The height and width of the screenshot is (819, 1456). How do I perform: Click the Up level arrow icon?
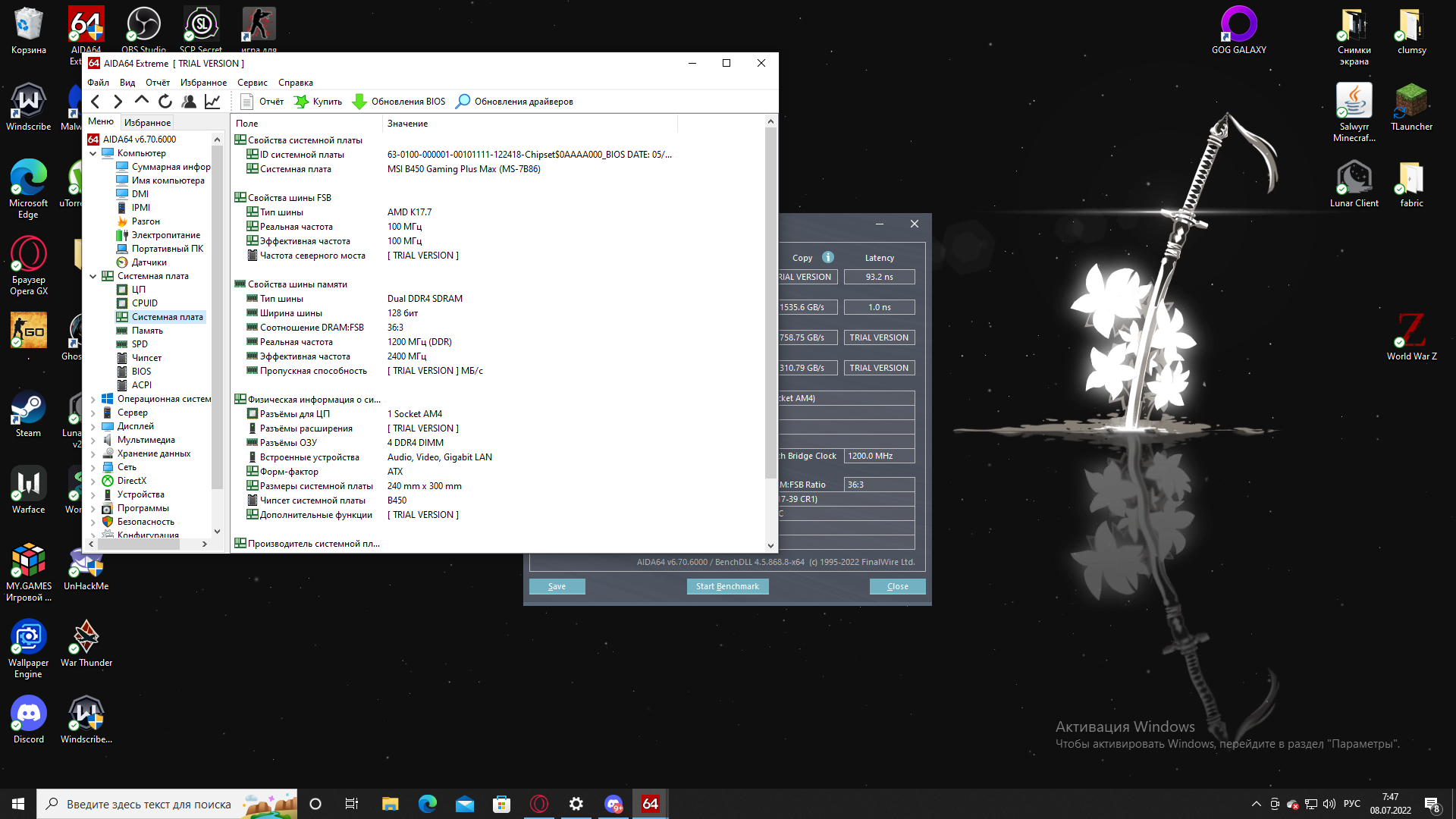pos(142,101)
